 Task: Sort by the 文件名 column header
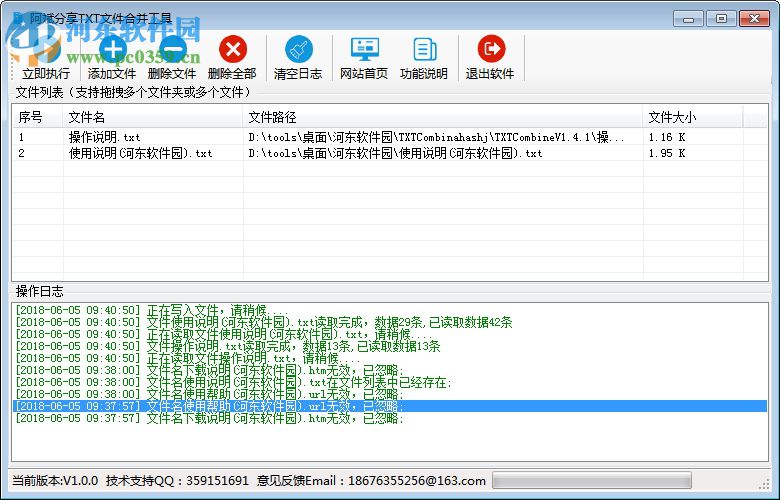[153, 117]
